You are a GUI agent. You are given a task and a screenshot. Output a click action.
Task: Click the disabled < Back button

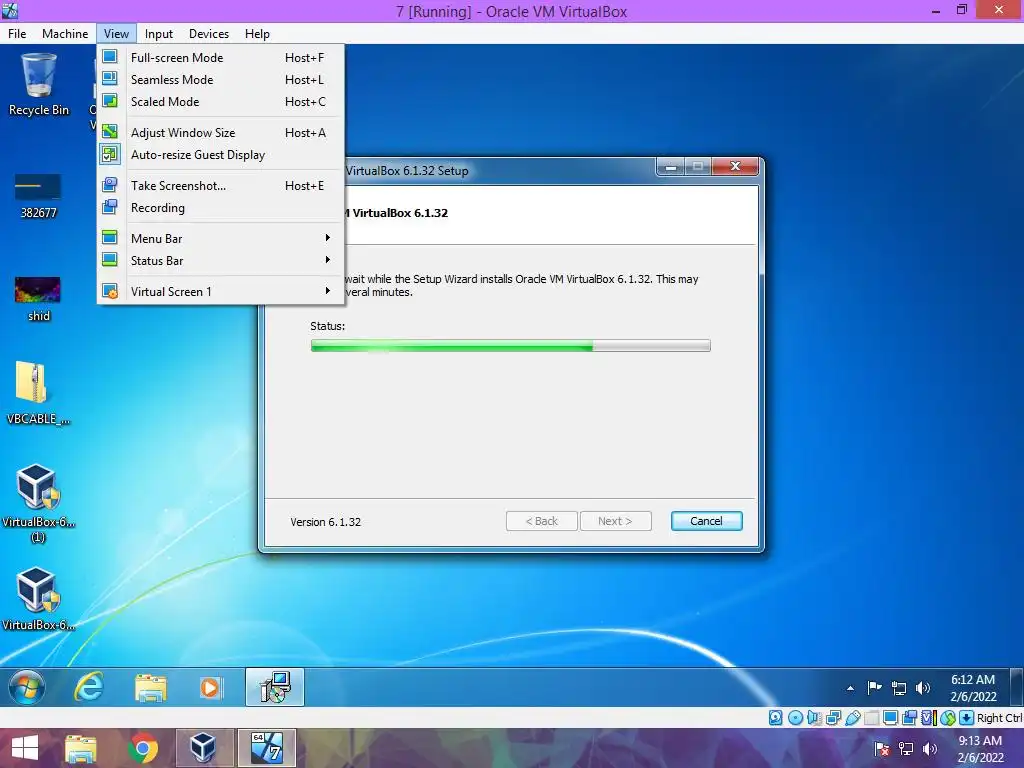[x=541, y=521]
